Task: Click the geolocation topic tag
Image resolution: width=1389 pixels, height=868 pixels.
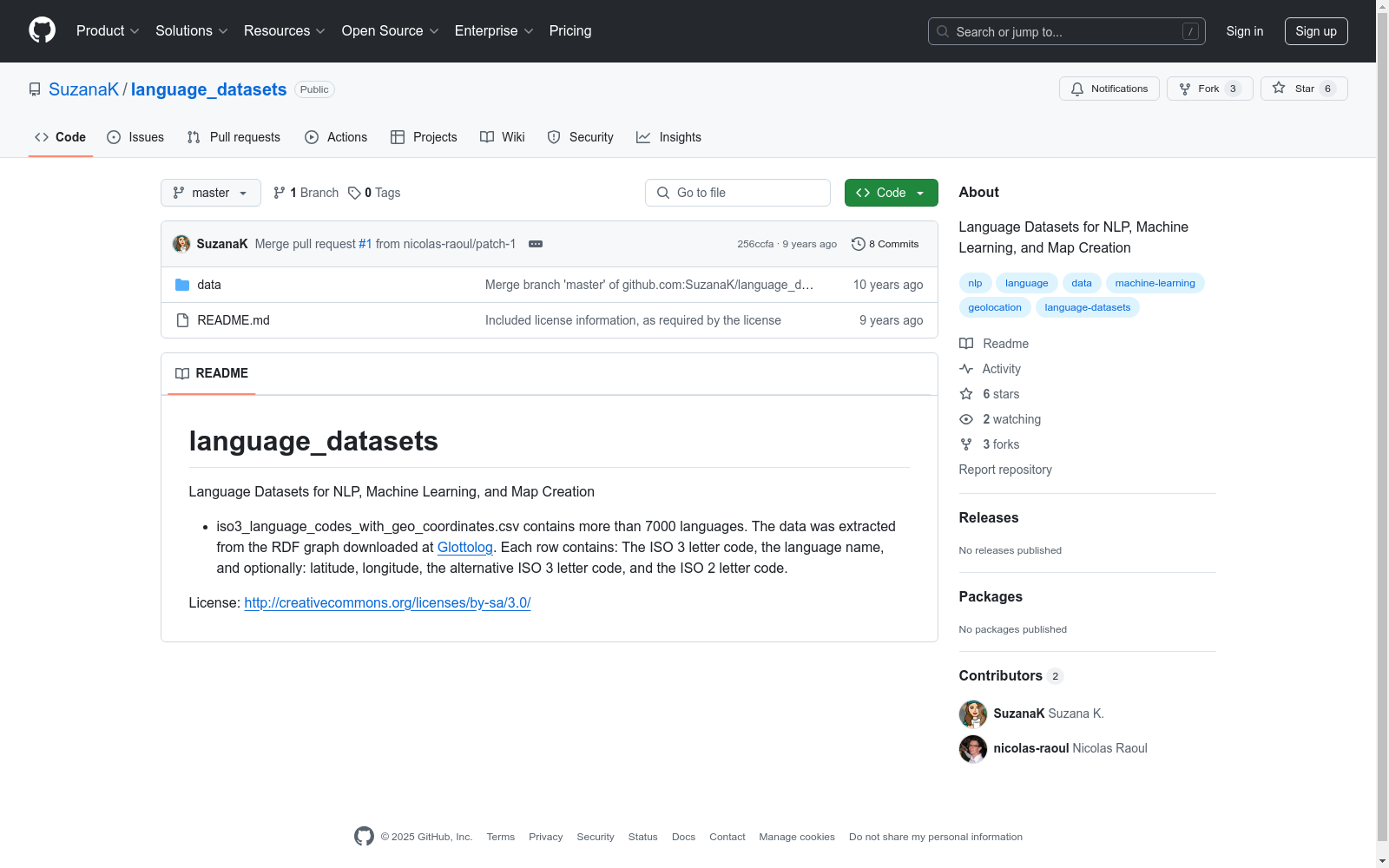Action: pos(995,307)
